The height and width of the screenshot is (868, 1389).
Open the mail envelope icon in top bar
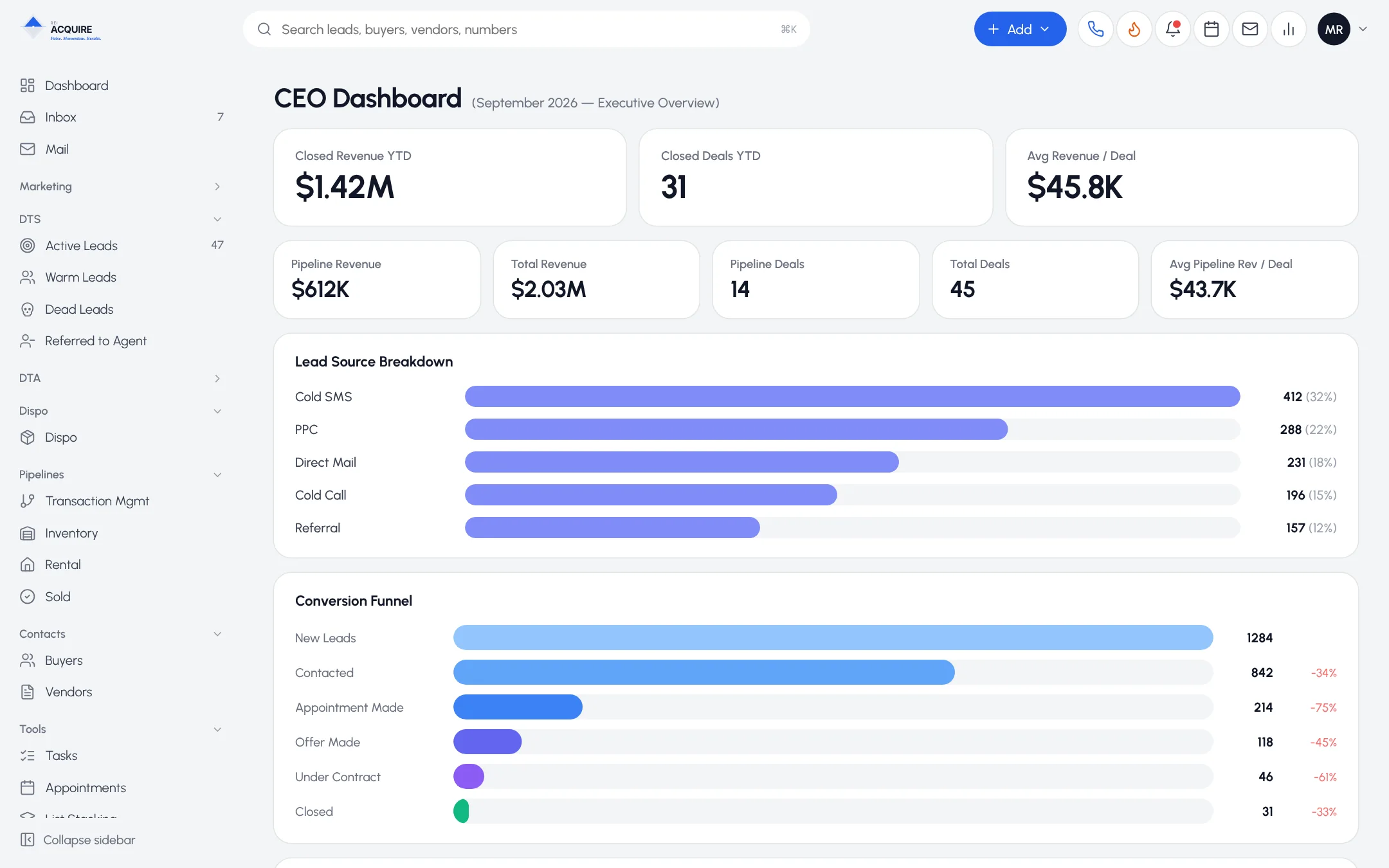click(1250, 29)
